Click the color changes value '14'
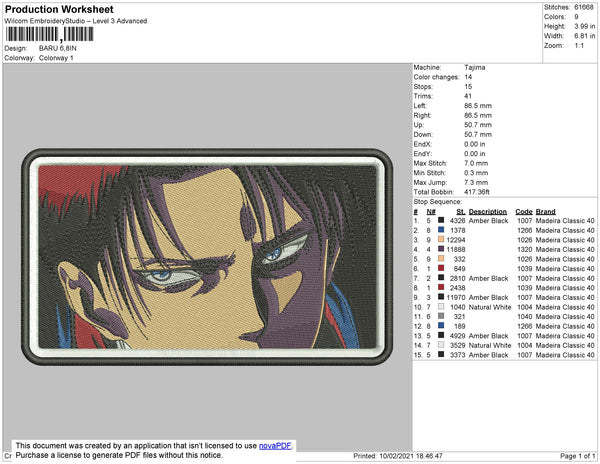Viewport: 600px width, 464px height. coord(468,77)
